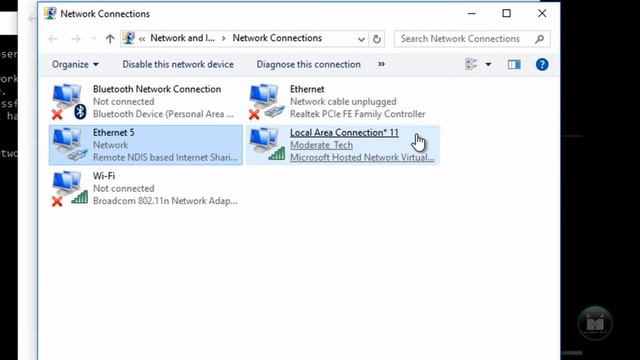Select the Ethernet 5 adapter icon

(x=69, y=144)
